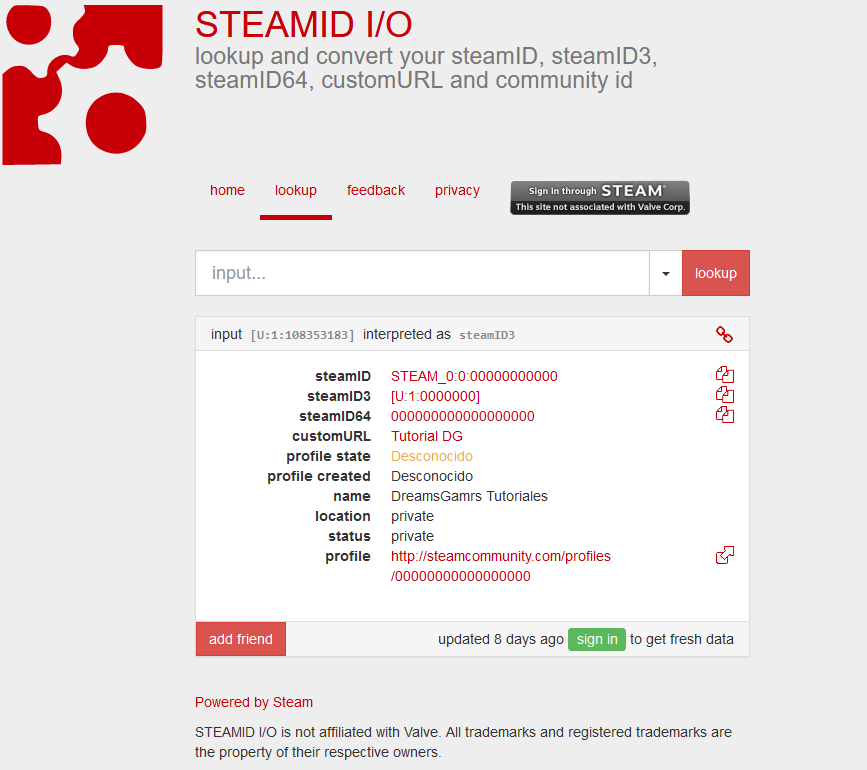Select the updated 8 days ago text

(x=501, y=639)
